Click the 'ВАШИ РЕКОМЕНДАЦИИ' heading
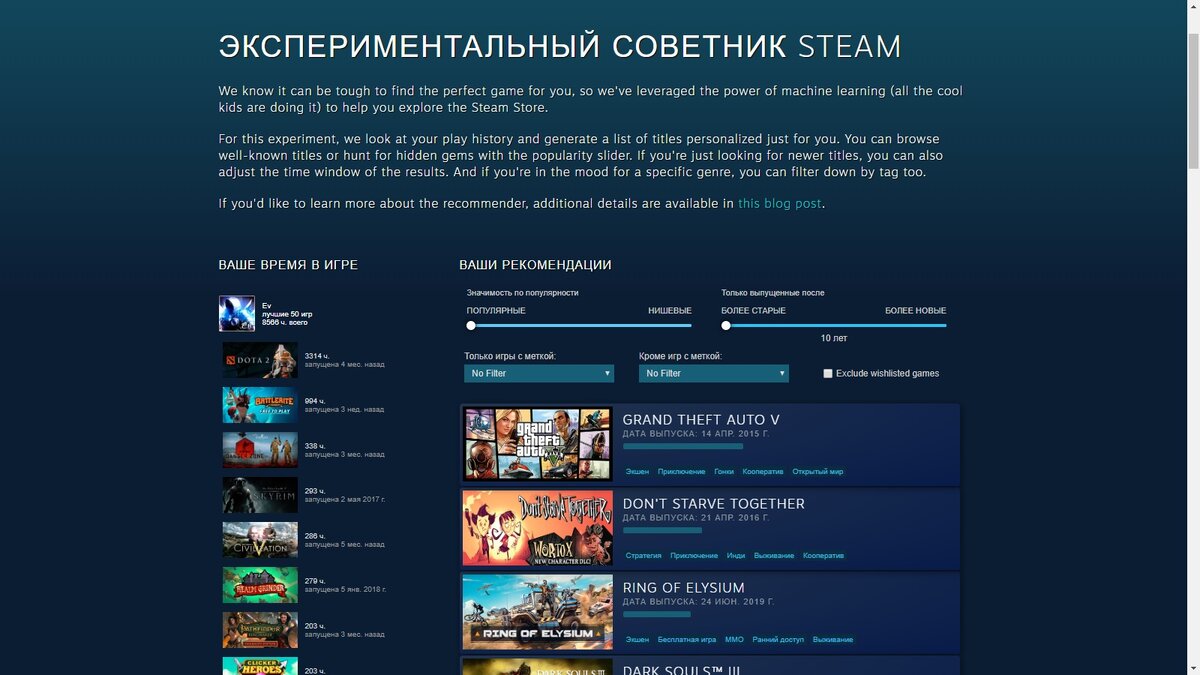This screenshot has height=675, width=1200. coord(535,265)
